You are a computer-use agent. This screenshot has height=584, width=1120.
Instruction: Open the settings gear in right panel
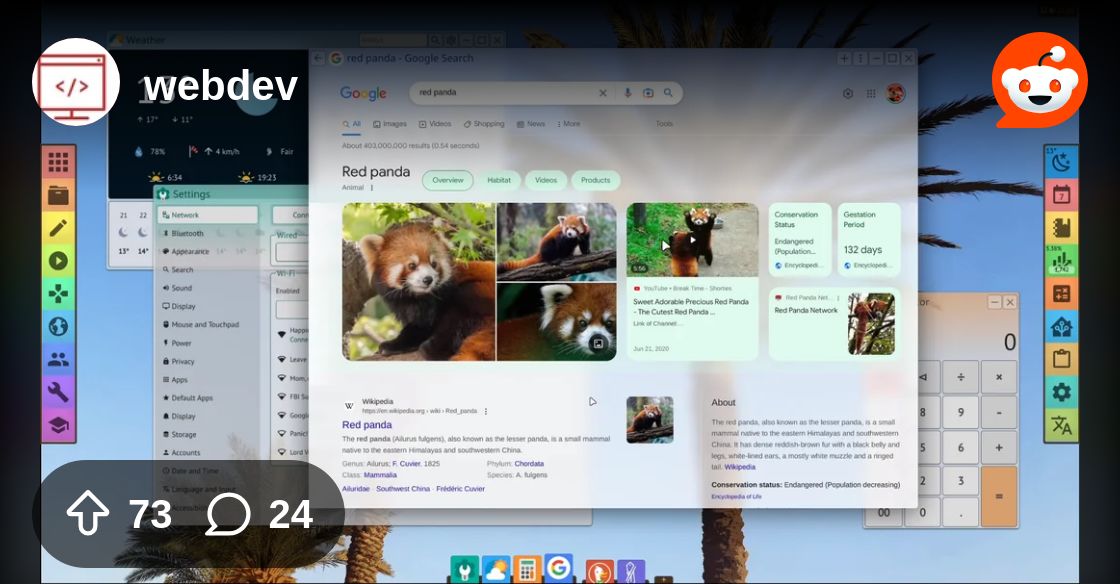(x=1061, y=392)
